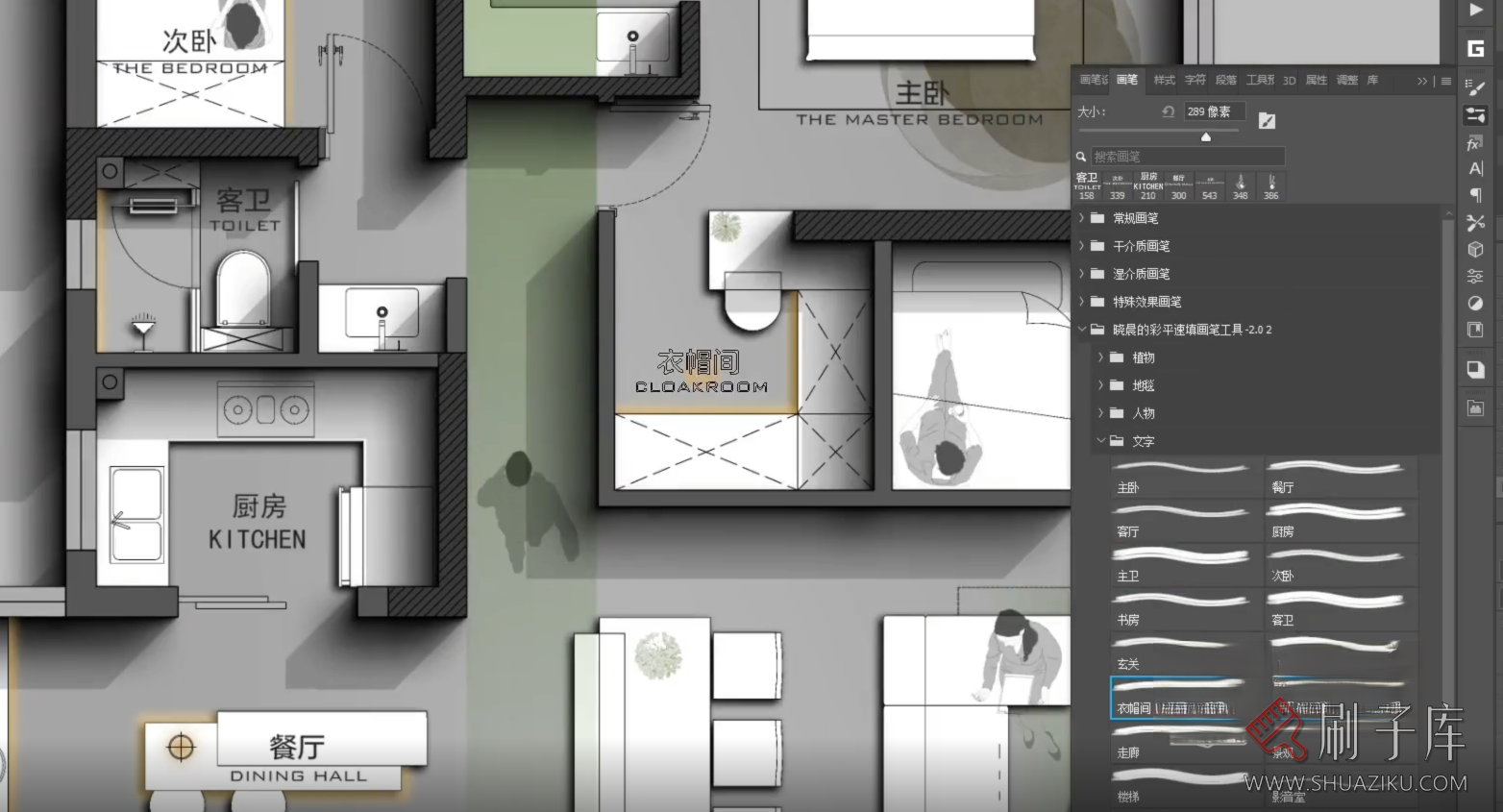Open the Character panel icon

coord(1475,168)
